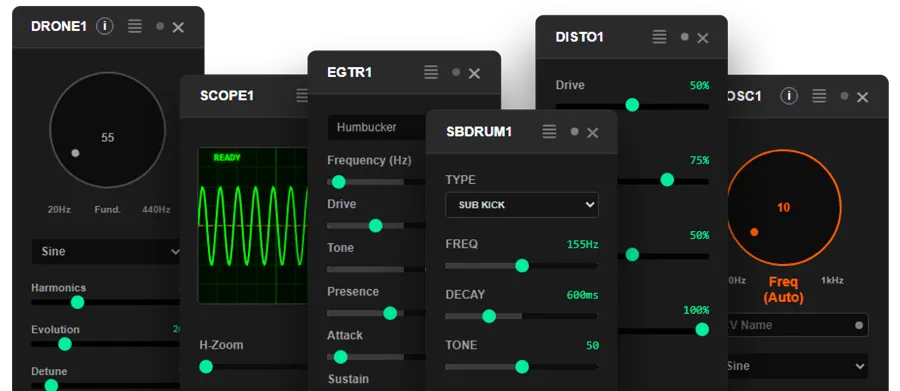
Task: Toggle the OSC1 status dot
Action: point(844,96)
